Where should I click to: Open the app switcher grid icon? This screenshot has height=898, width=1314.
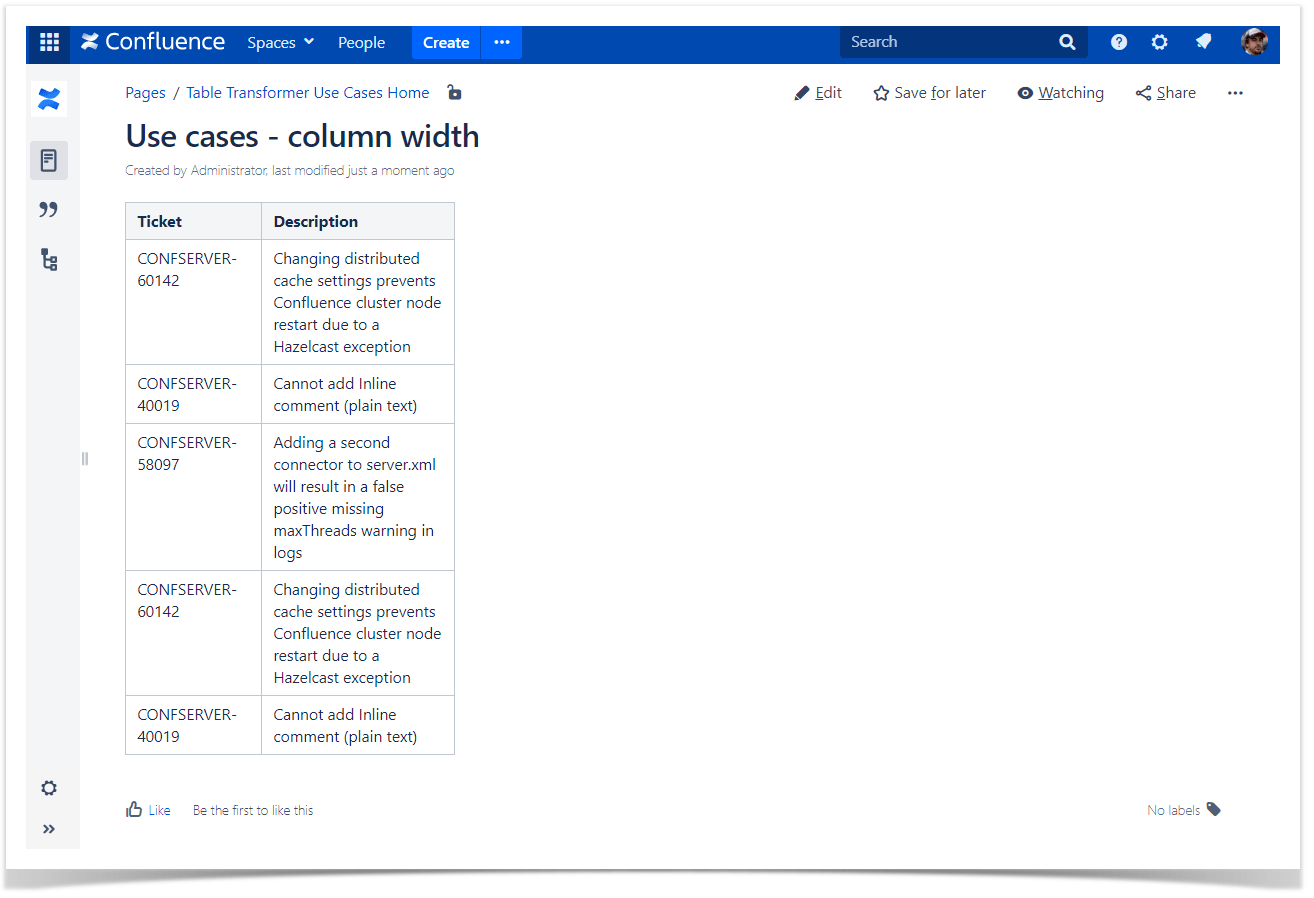coord(49,42)
